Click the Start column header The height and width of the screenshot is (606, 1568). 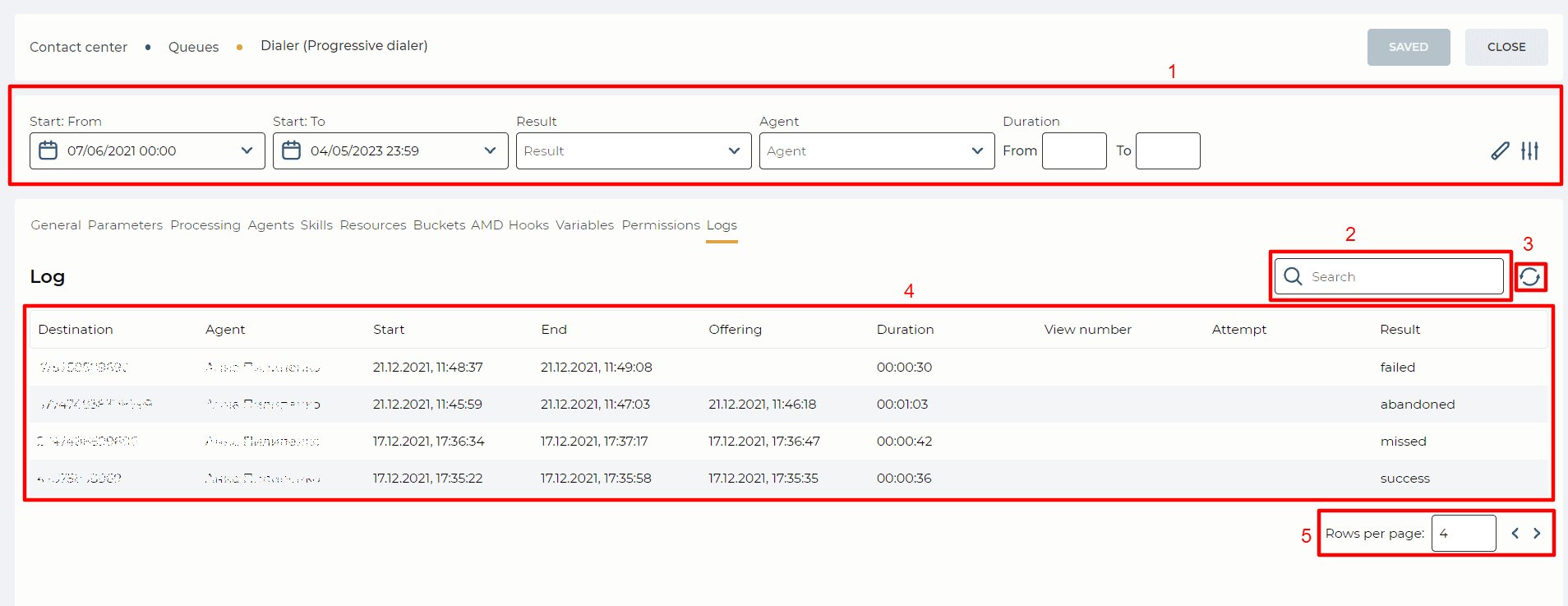pyautogui.click(x=389, y=329)
